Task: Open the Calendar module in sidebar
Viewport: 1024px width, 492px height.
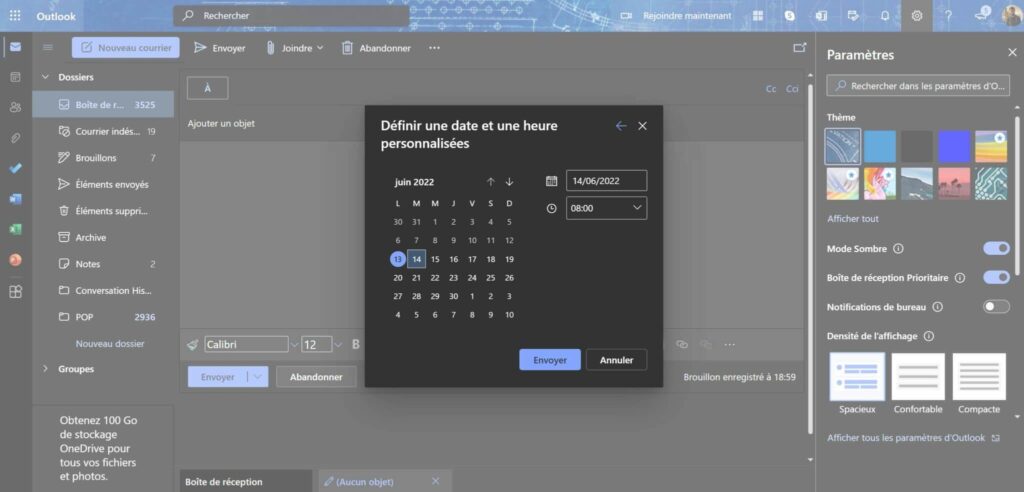Action: click(15, 77)
